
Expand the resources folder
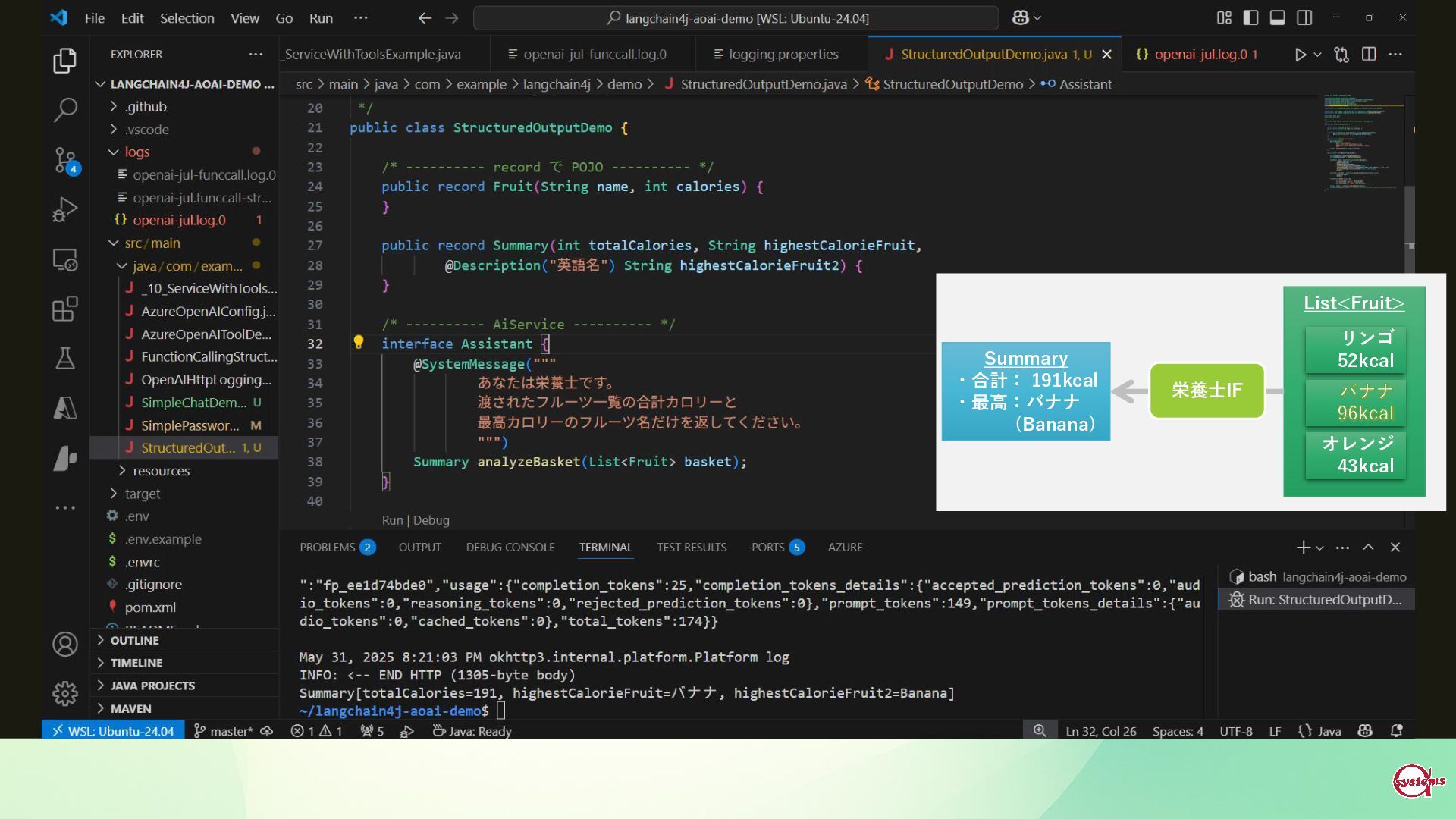[184, 470]
